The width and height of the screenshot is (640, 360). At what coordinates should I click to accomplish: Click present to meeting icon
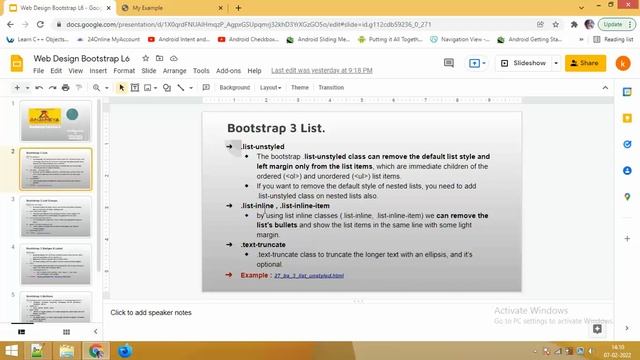coord(474,63)
